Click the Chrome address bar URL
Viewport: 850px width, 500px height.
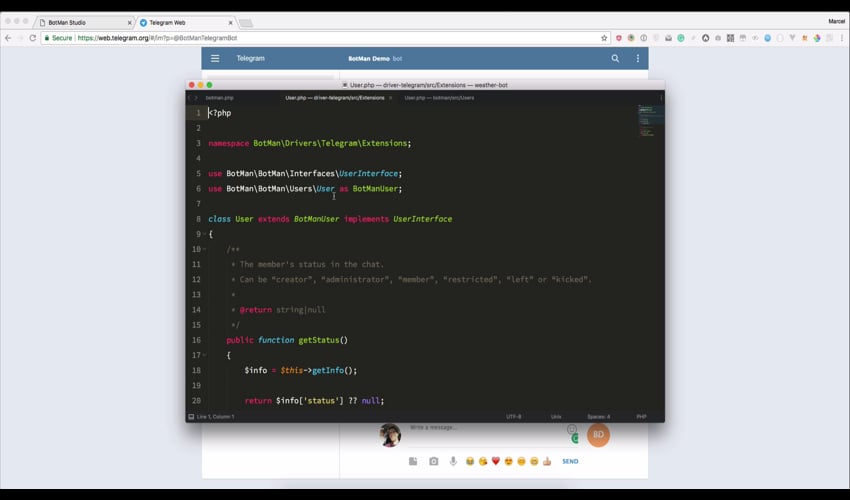click(157, 38)
